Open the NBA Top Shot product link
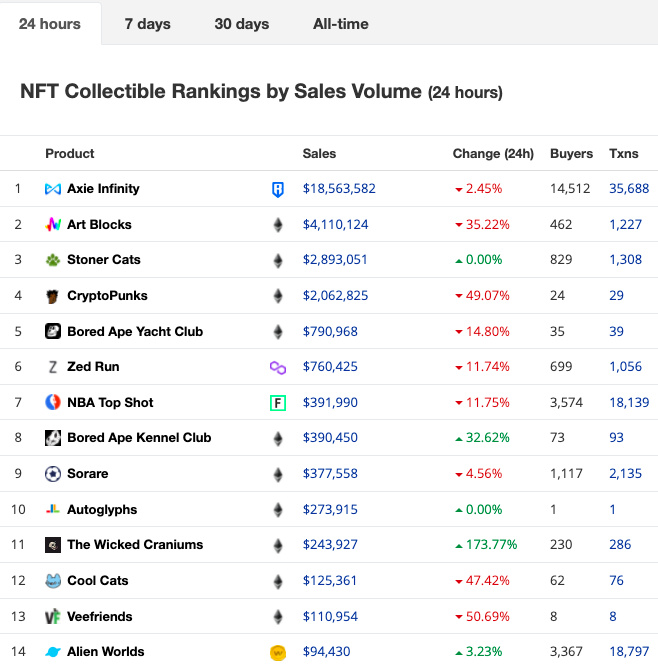Viewport: 658px width, 668px height. tap(110, 403)
